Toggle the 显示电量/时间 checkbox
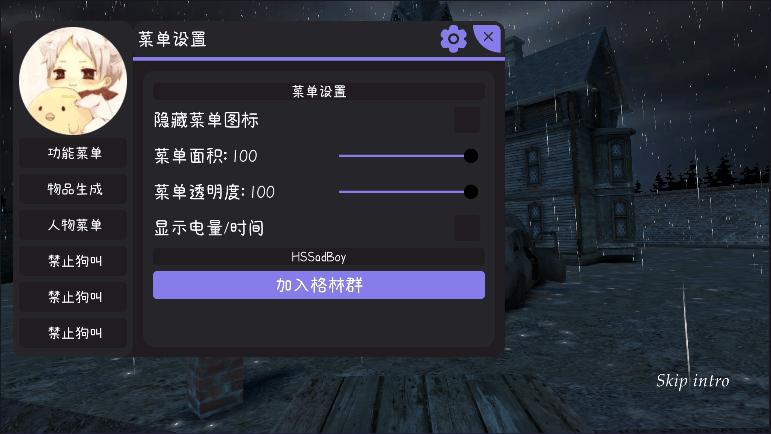This screenshot has width=771, height=434. pyautogui.click(x=467, y=228)
